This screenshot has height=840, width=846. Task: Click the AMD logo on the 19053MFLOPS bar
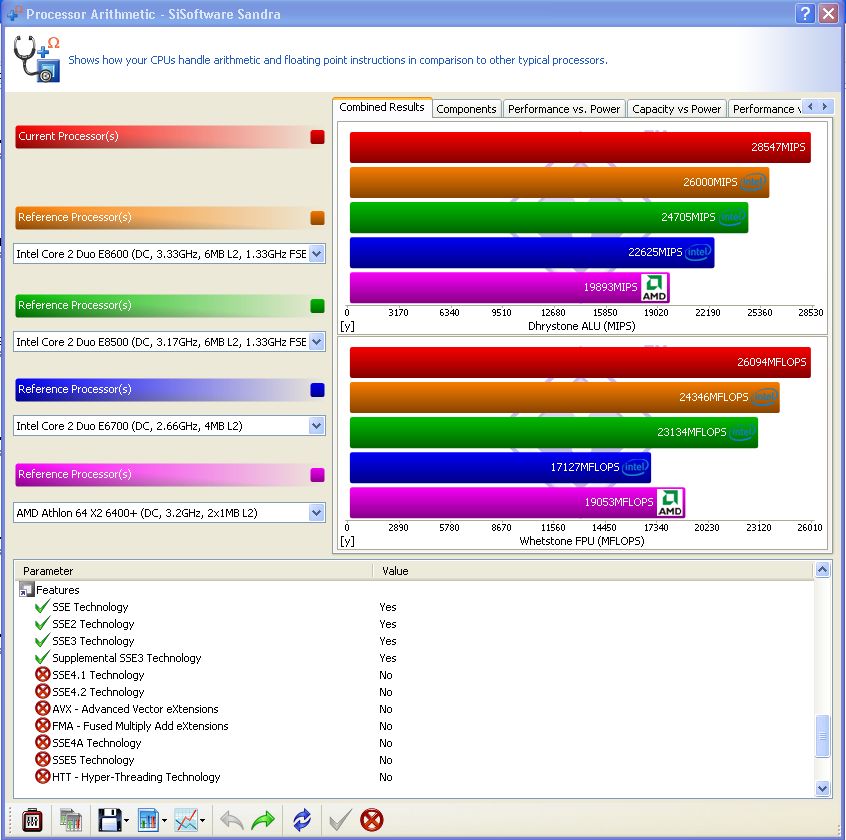point(670,502)
